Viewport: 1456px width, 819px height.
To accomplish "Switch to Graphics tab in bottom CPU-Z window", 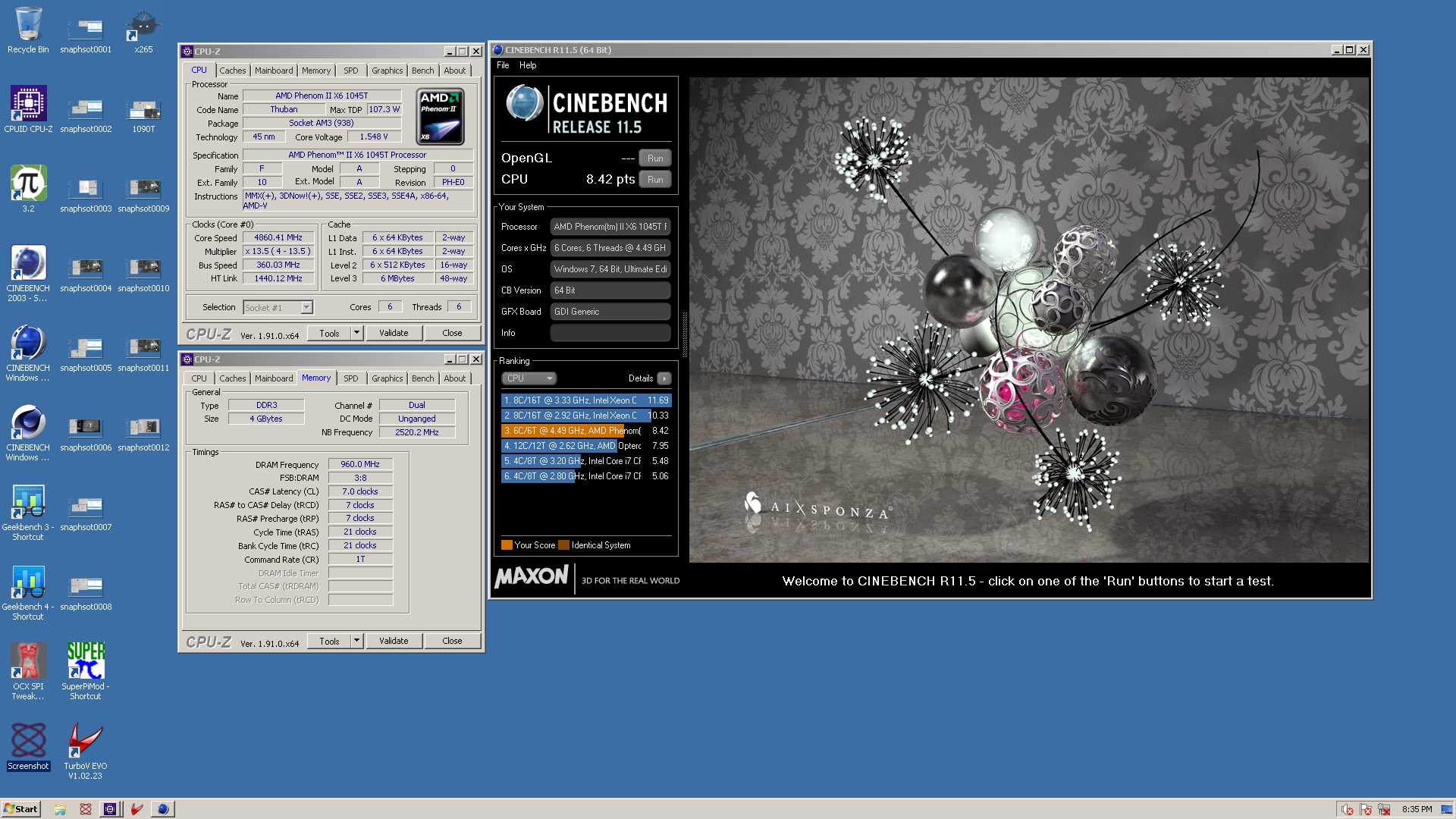I will (387, 378).
